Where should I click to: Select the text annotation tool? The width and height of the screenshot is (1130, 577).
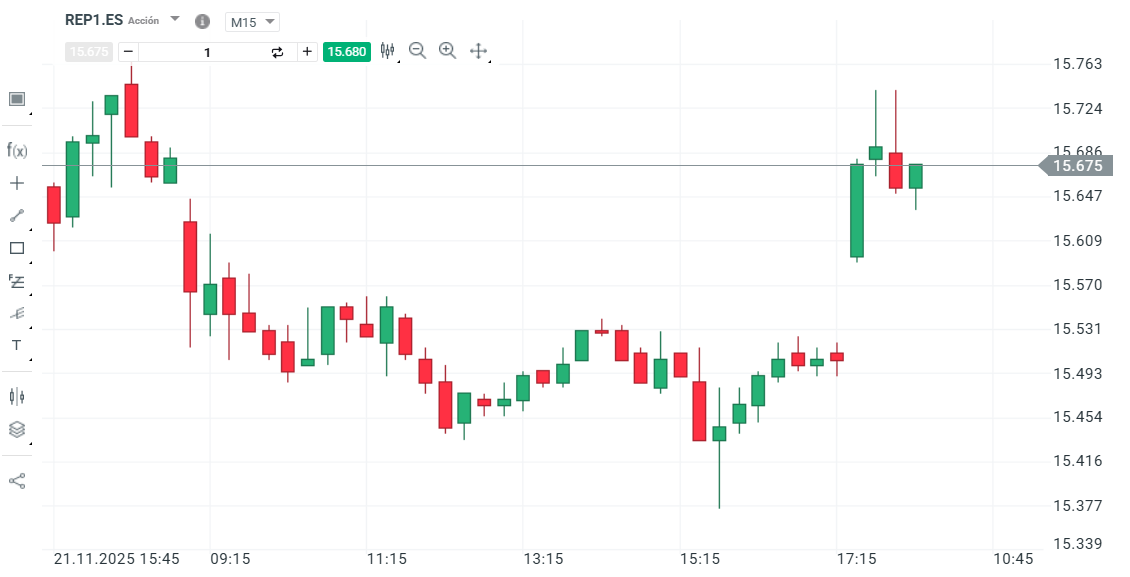click(x=16, y=345)
